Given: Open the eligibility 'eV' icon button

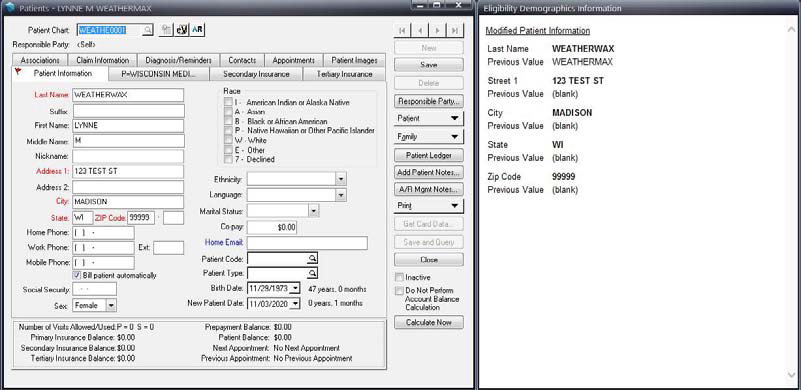Looking at the screenshot, I should (x=181, y=30).
